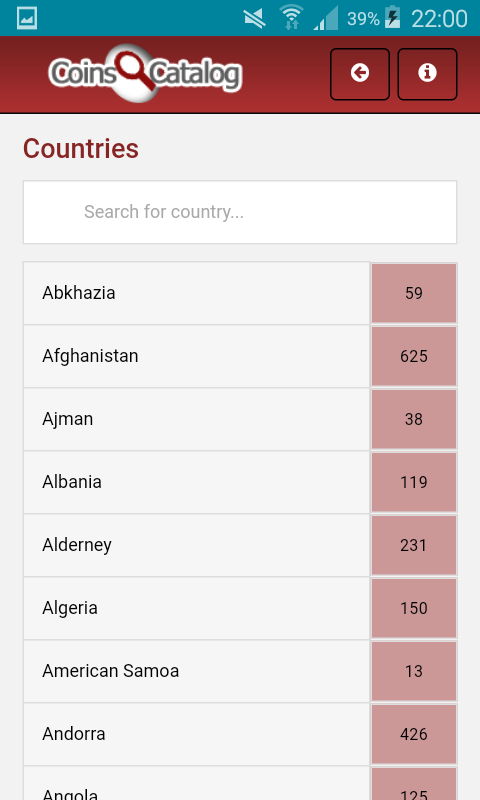Click the Coins Catalog magnifier logo
Viewport: 480px width, 800px height.
145,73
